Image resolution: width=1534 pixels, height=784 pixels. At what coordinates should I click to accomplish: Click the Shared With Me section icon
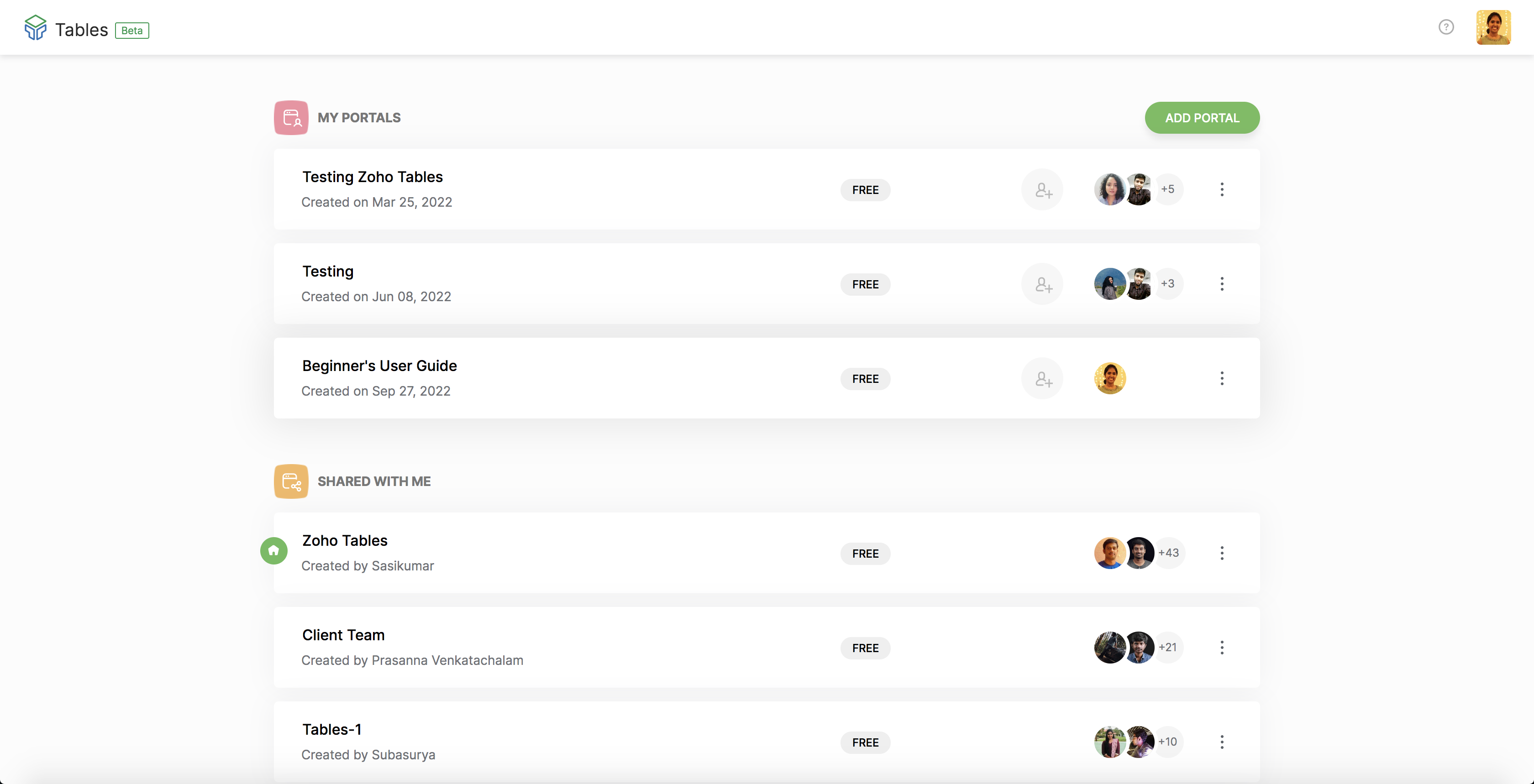[x=291, y=481]
